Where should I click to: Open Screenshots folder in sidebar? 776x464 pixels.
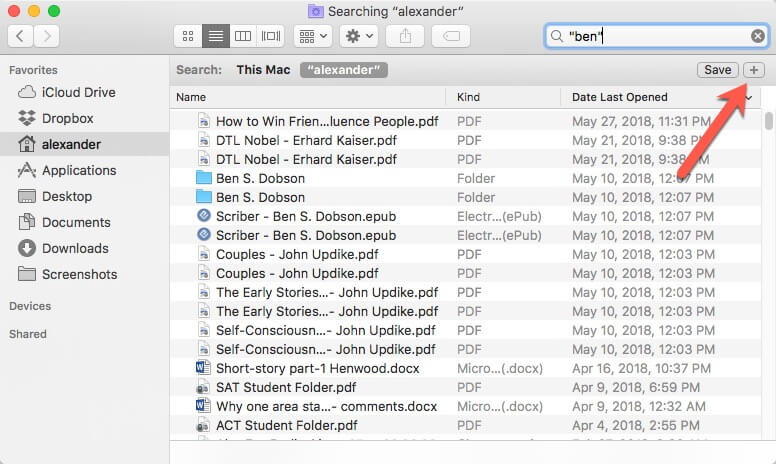[85, 274]
